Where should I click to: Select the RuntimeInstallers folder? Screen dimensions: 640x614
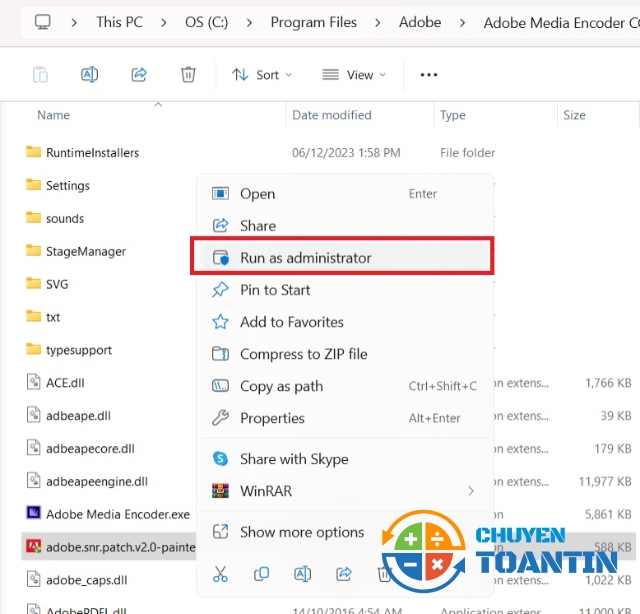(92, 153)
